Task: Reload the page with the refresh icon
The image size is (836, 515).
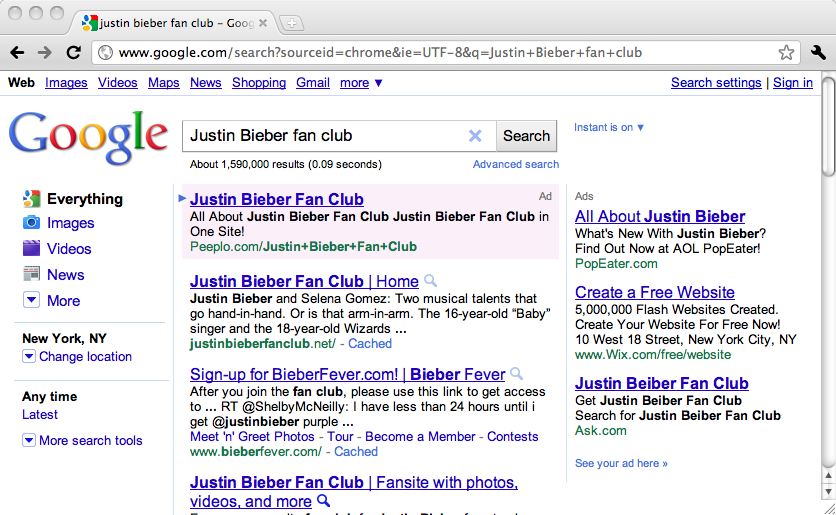Action: click(74, 52)
